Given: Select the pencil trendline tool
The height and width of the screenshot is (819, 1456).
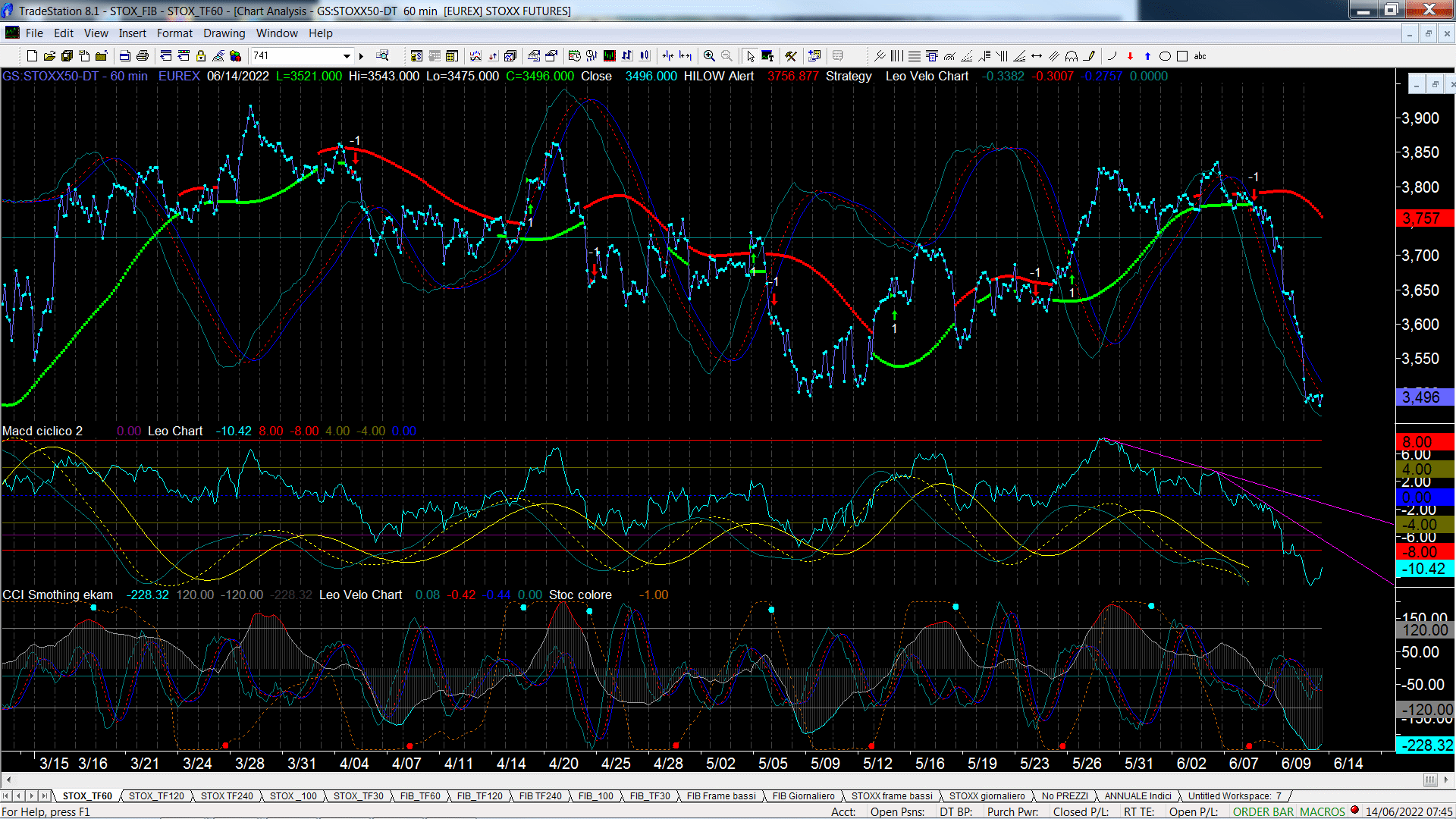Looking at the screenshot, I should pyautogui.click(x=1090, y=55).
